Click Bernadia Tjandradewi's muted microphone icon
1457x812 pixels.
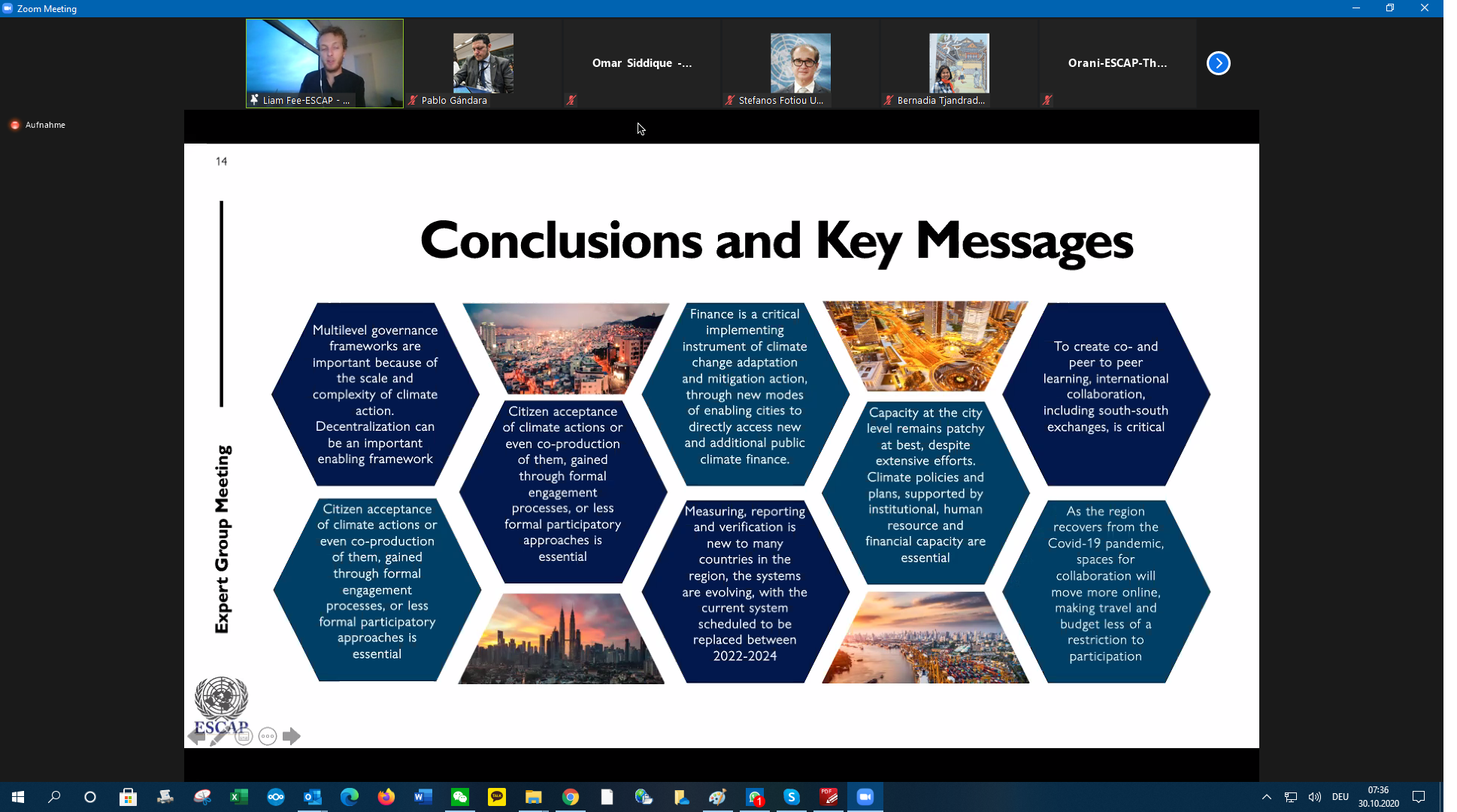pyautogui.click(x=889, y=100)
